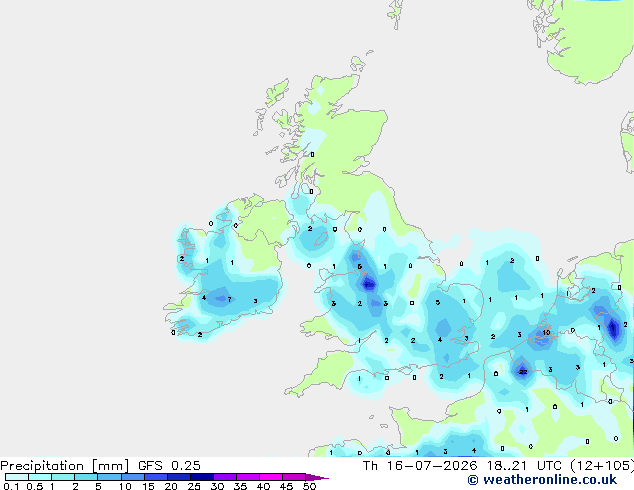Select the '18..21 UTC' time range text
Screen dimensions: 634x490
pos(524,466)
